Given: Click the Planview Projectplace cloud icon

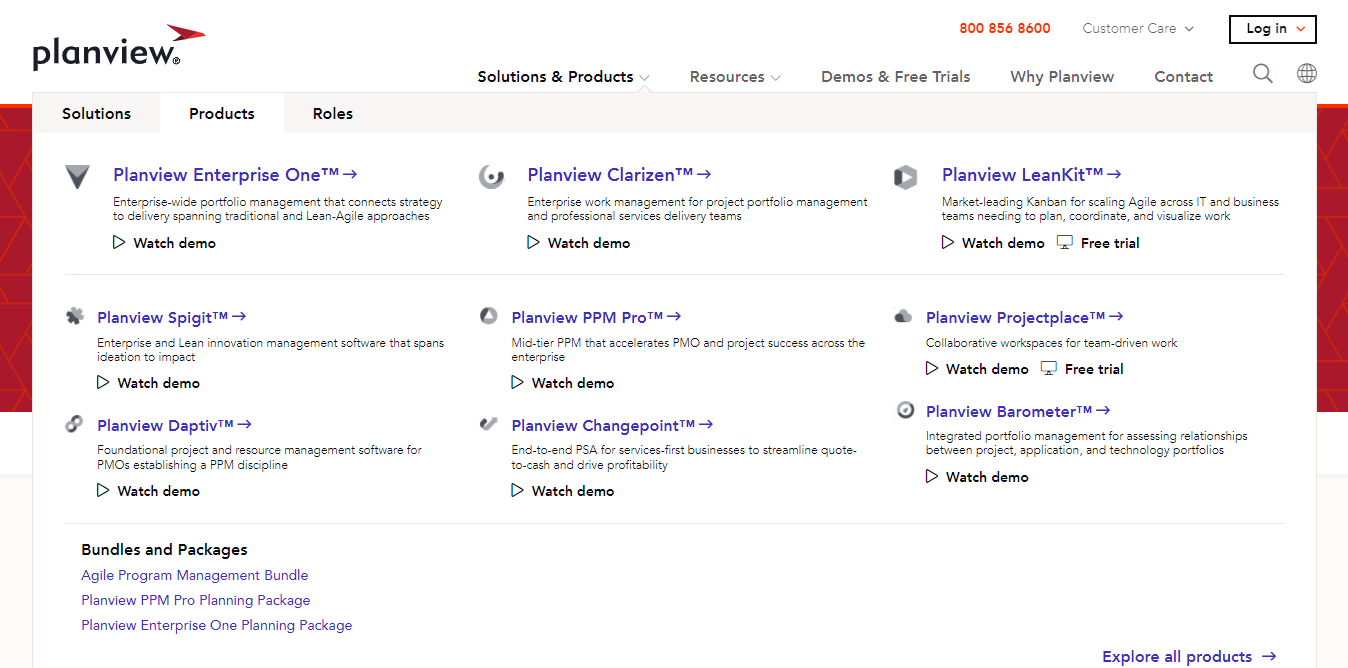Looking at the screenshot, I should [903, 317].
